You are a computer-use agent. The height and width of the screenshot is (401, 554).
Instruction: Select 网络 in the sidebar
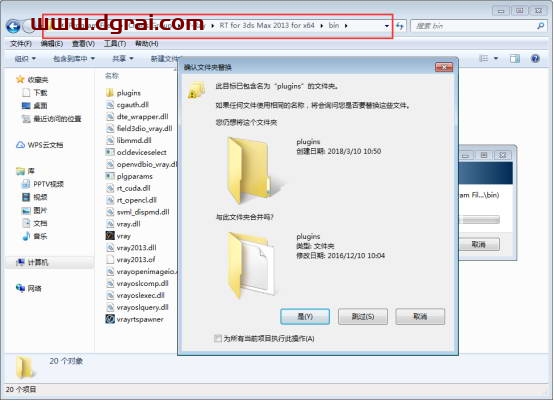coord(29,288)
